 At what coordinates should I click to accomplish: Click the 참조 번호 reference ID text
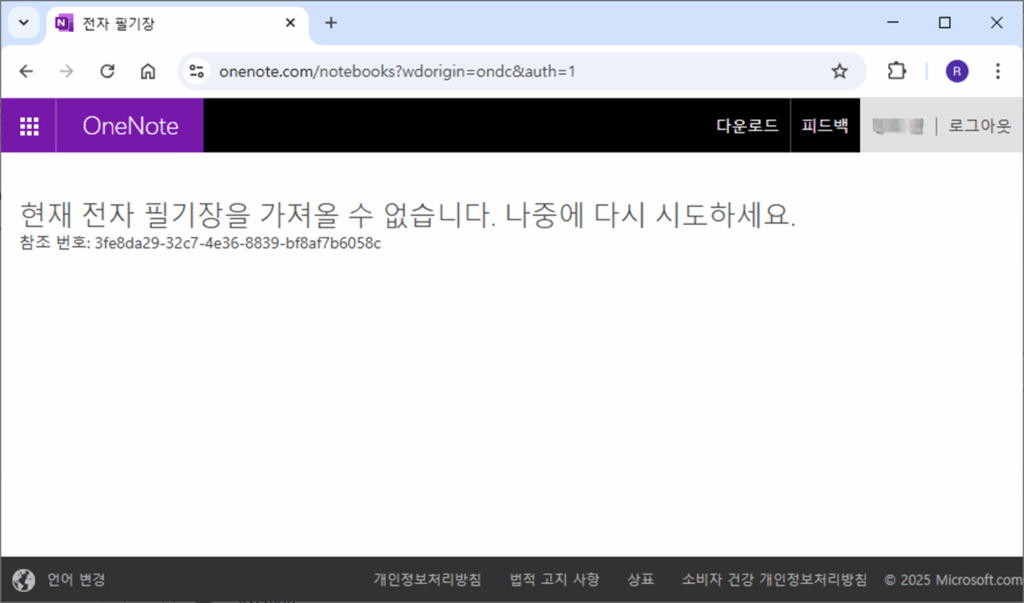click(200, 243)
